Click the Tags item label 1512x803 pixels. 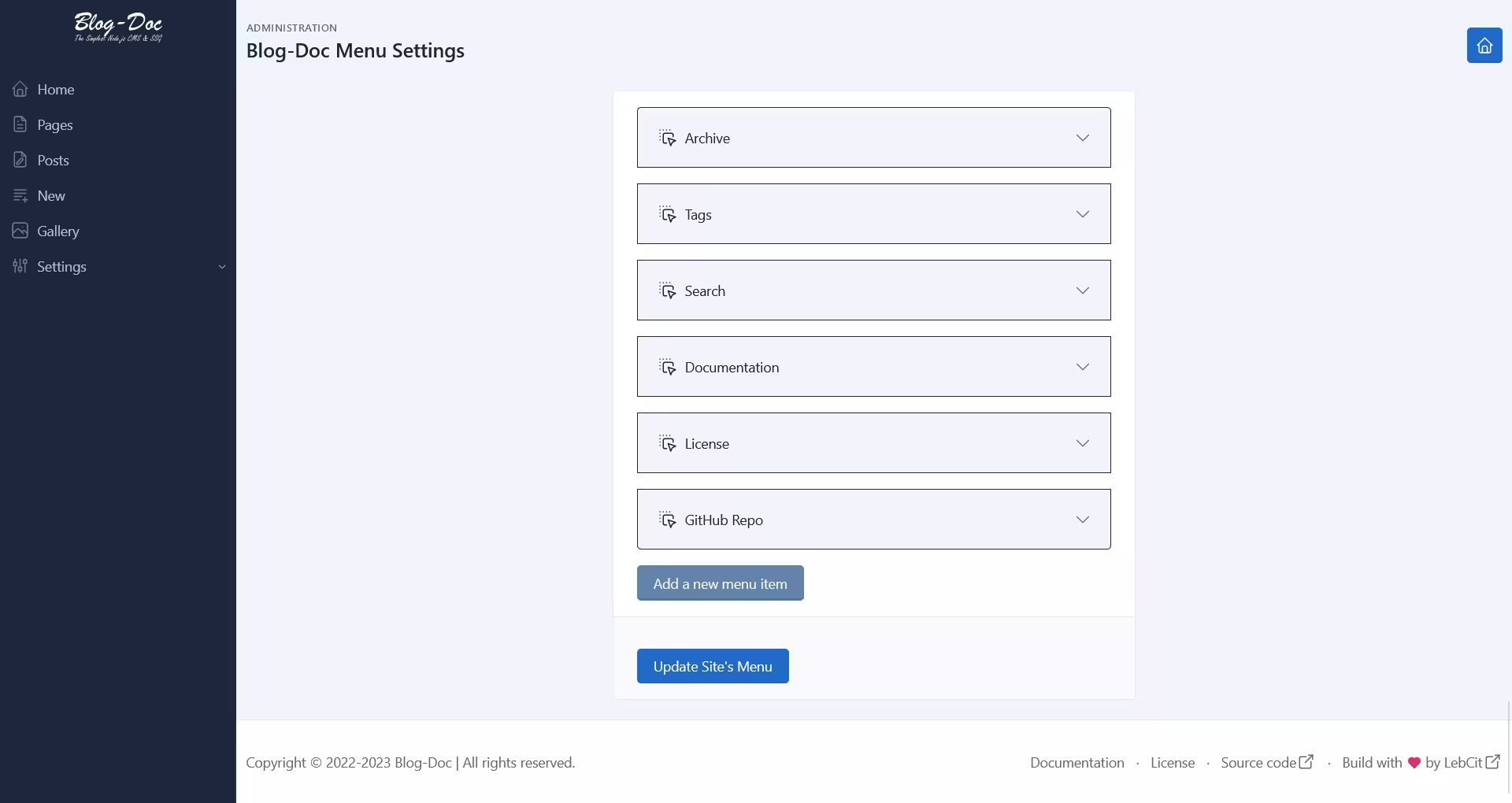(698, 214)
